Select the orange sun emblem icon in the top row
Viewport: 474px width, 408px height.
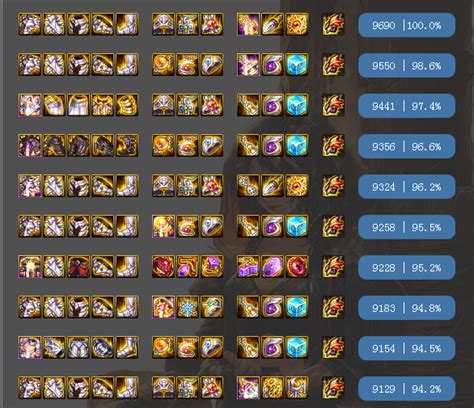tap(297, 24)
